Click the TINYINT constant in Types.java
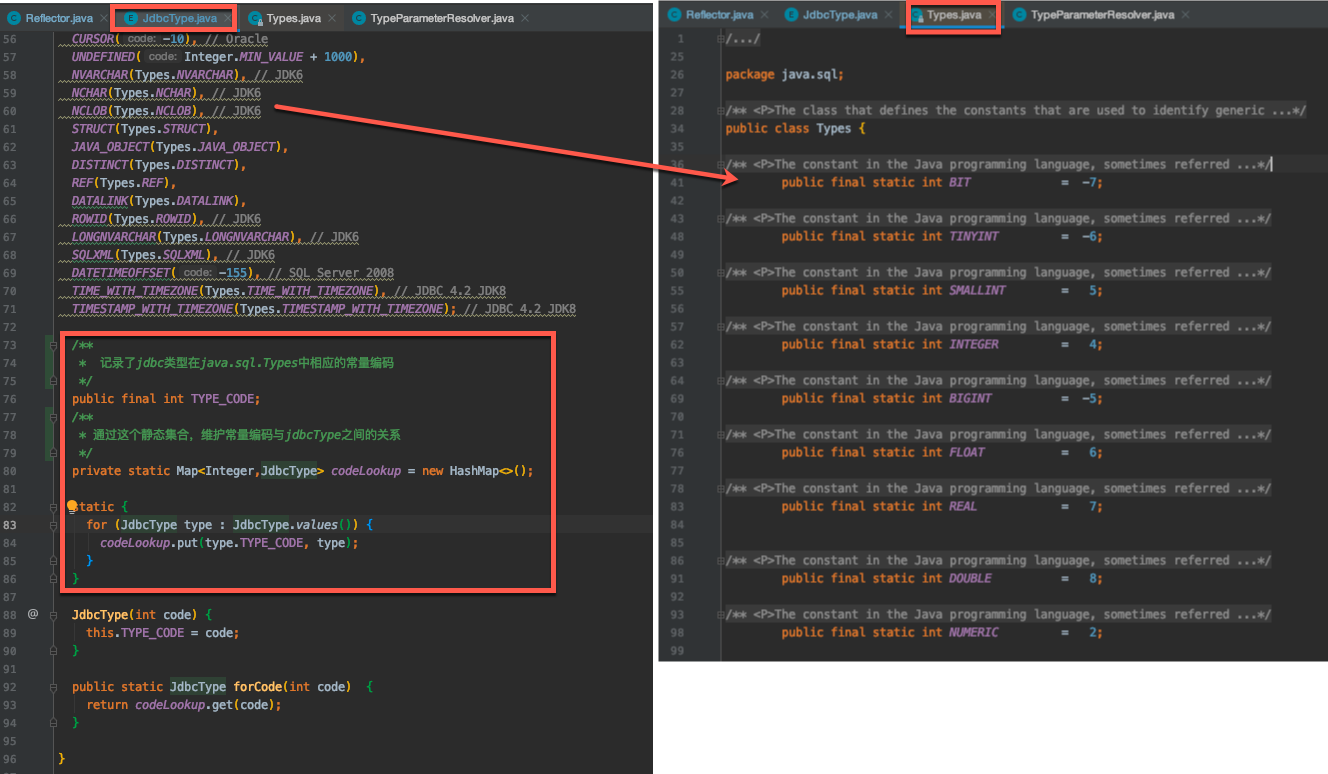Viewport: 1328px width, 774px height. coord(974,236)
